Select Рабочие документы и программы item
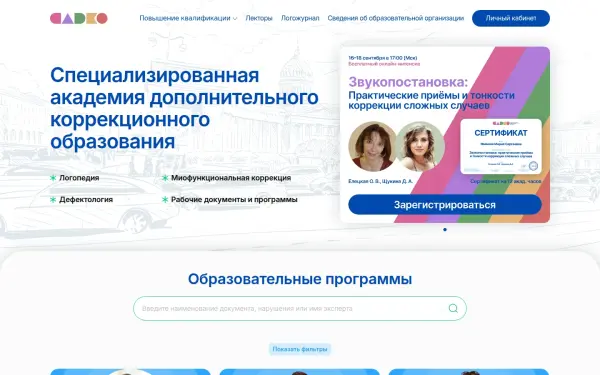600x375 pixels. tap(234, 200)
